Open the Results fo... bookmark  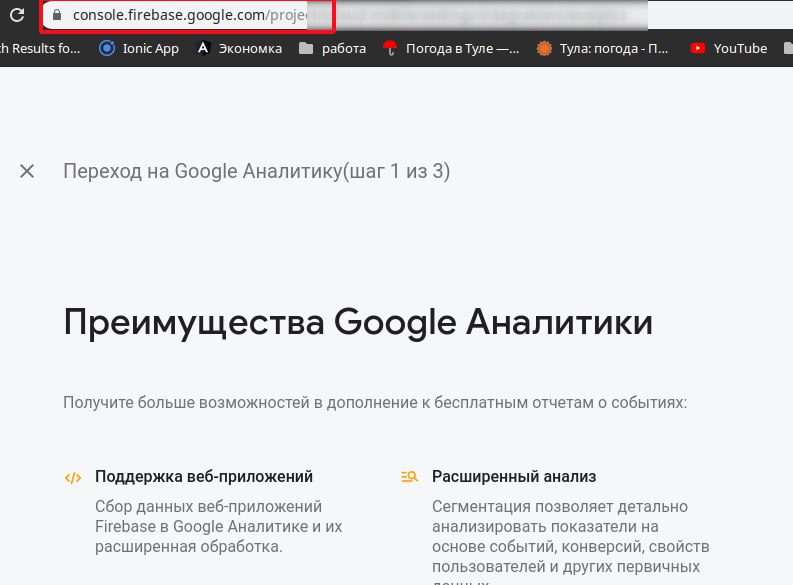click(40, 49)
